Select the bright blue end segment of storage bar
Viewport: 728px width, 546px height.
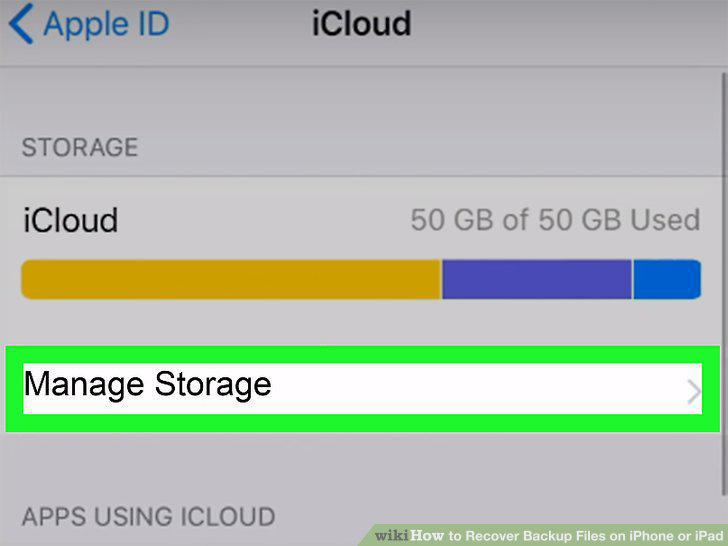tap(667, 280)
